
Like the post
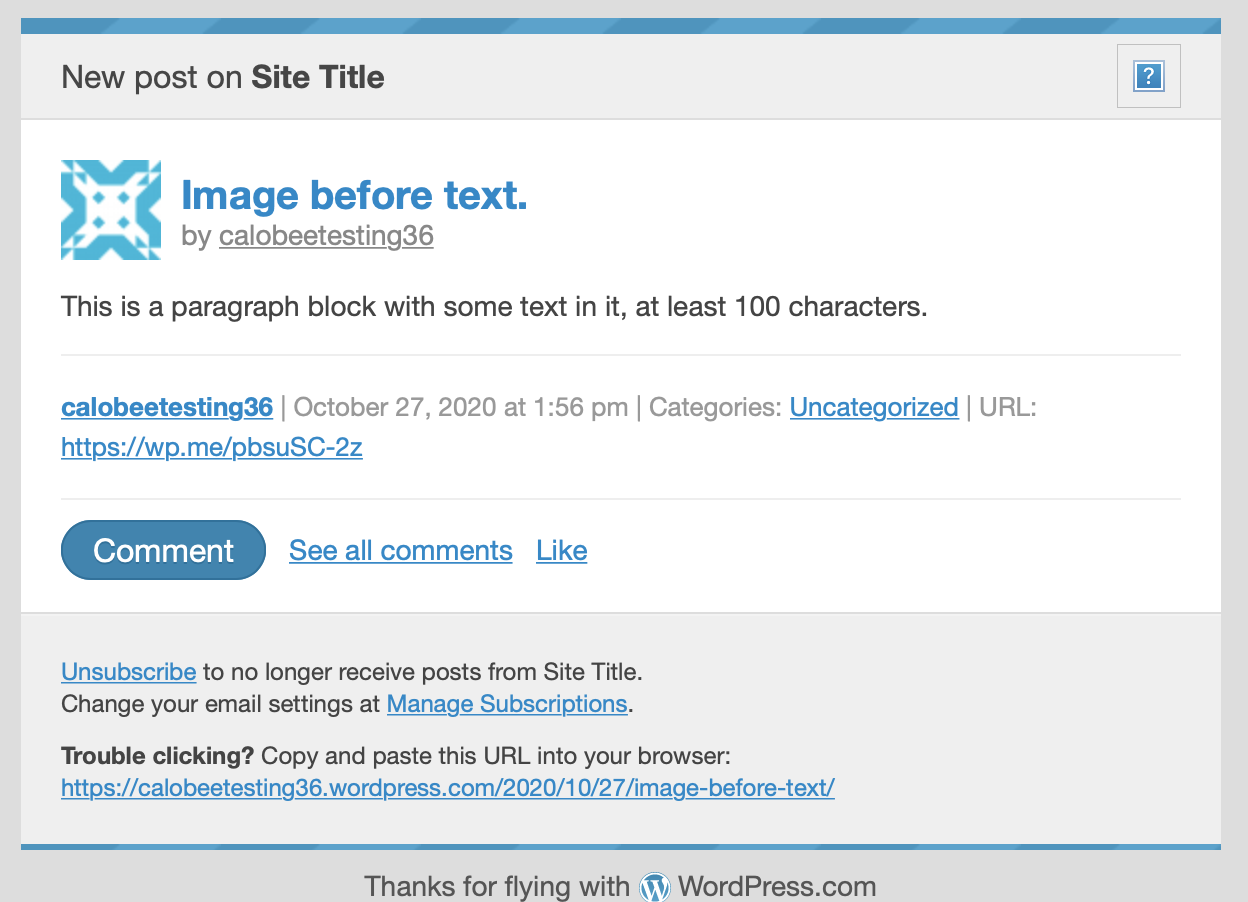(x=561, y=550)
